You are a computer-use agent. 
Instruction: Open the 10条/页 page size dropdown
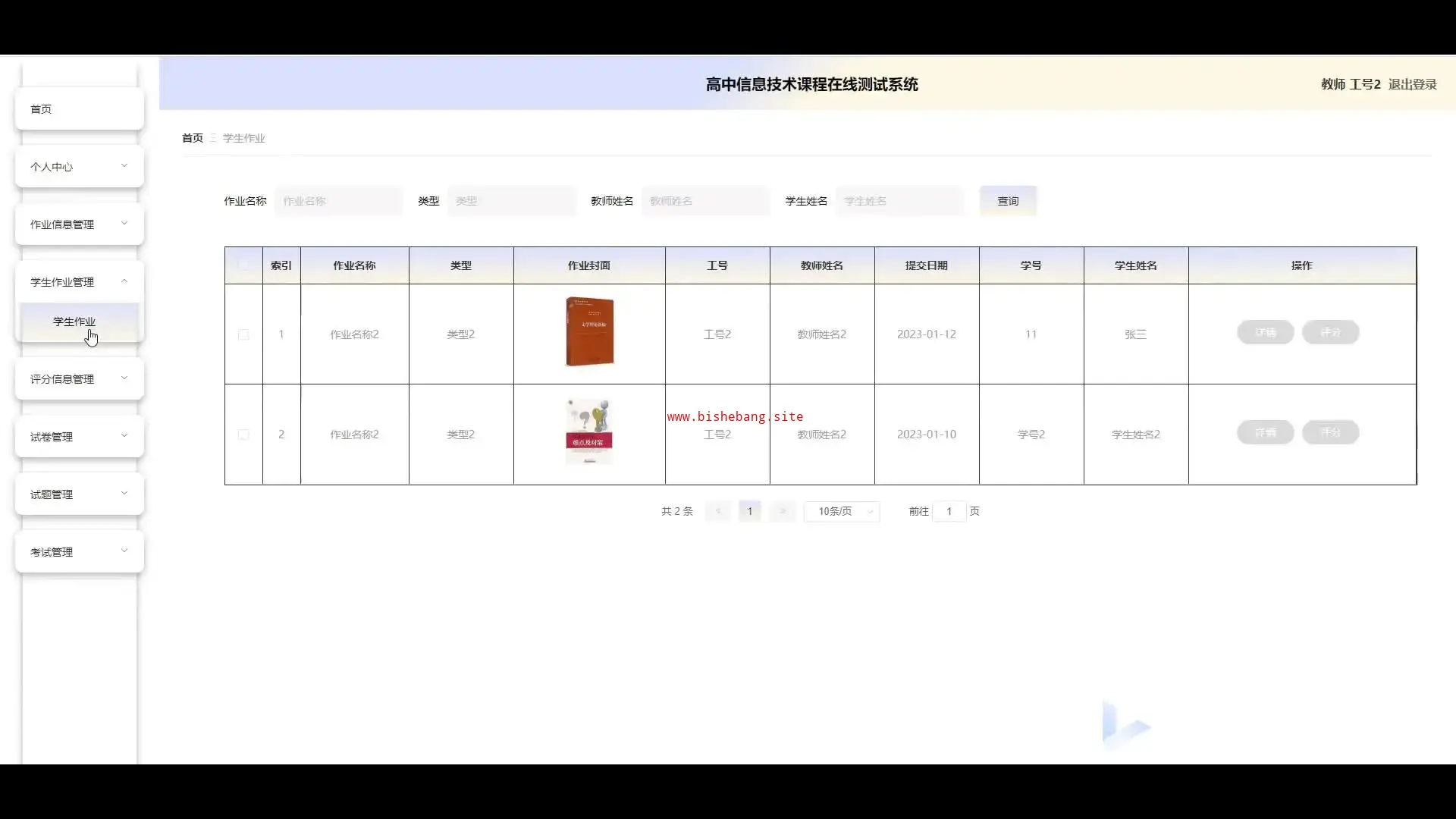tap(842, 511)
